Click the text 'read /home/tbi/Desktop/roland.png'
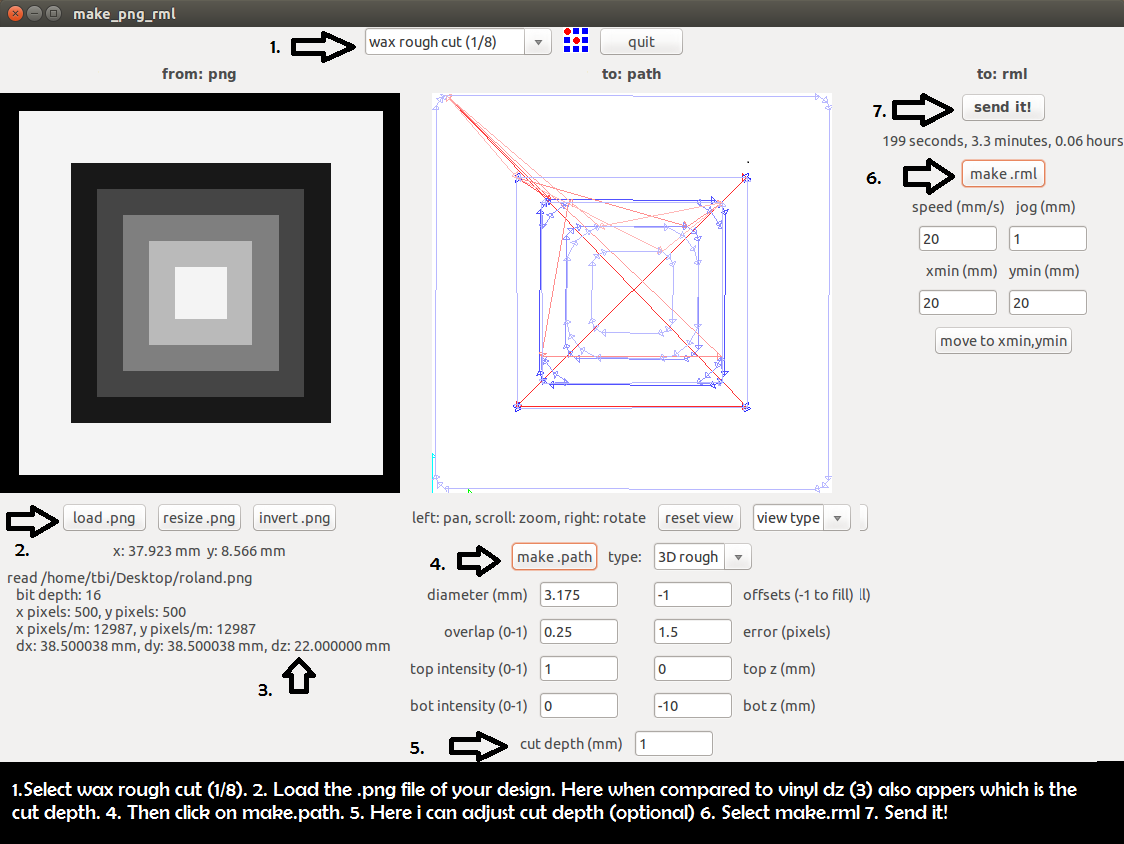This screenshot has height=844, width=1124. (130, 578)
